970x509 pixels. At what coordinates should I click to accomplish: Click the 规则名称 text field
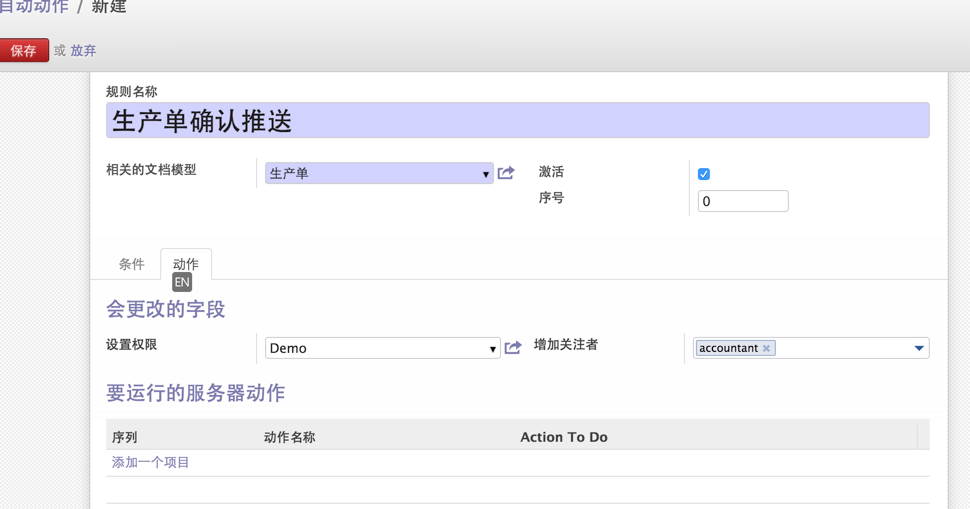click(x=518, y=121)
